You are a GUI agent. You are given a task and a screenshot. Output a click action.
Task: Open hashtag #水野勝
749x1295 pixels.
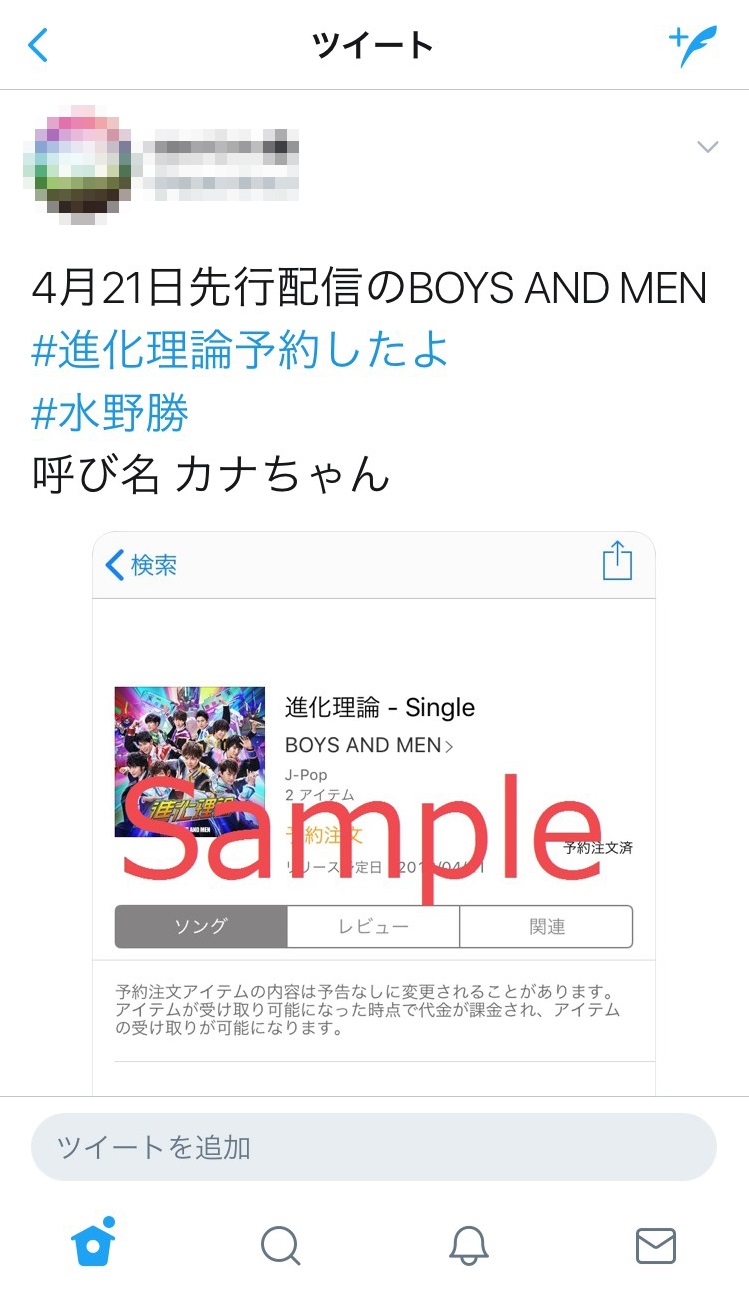pyautogui.click(x=110, y=412)
